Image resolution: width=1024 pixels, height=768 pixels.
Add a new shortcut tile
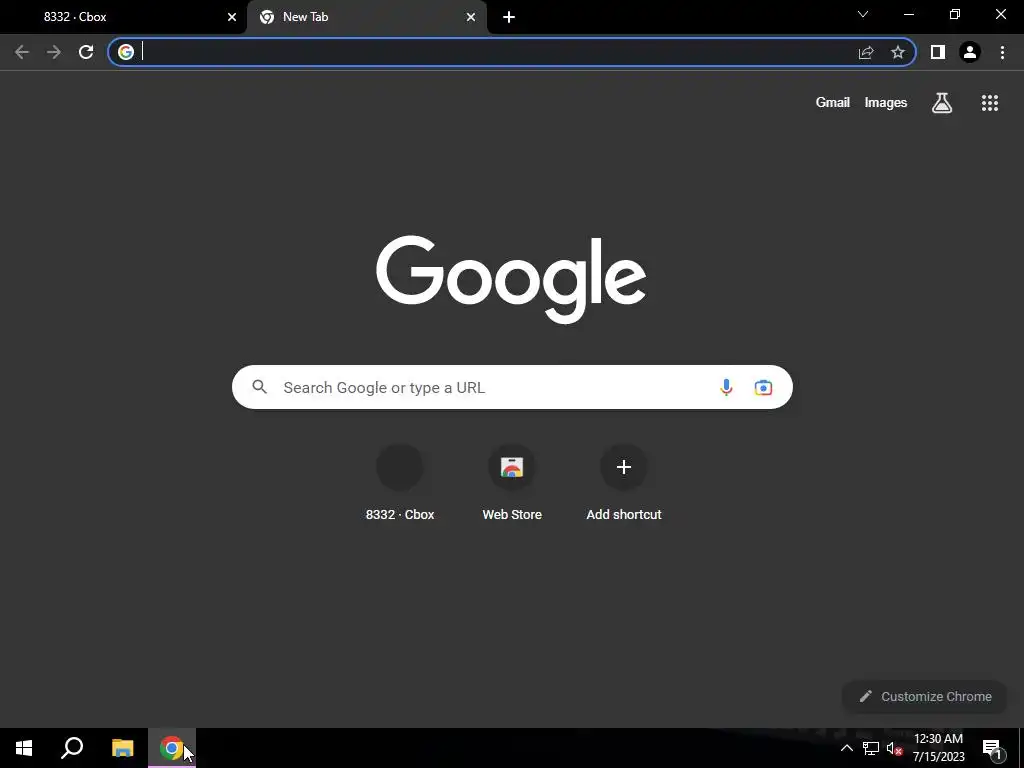point(624,483)
